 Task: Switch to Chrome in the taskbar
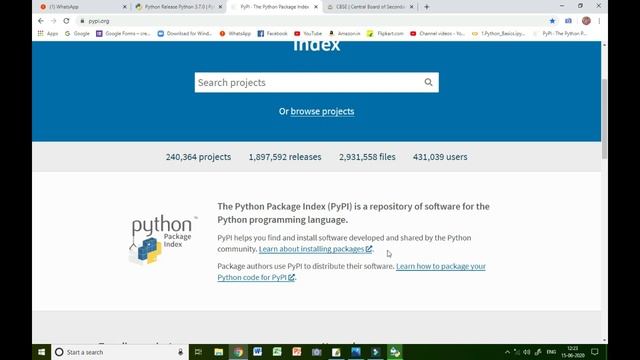[238, 352]
